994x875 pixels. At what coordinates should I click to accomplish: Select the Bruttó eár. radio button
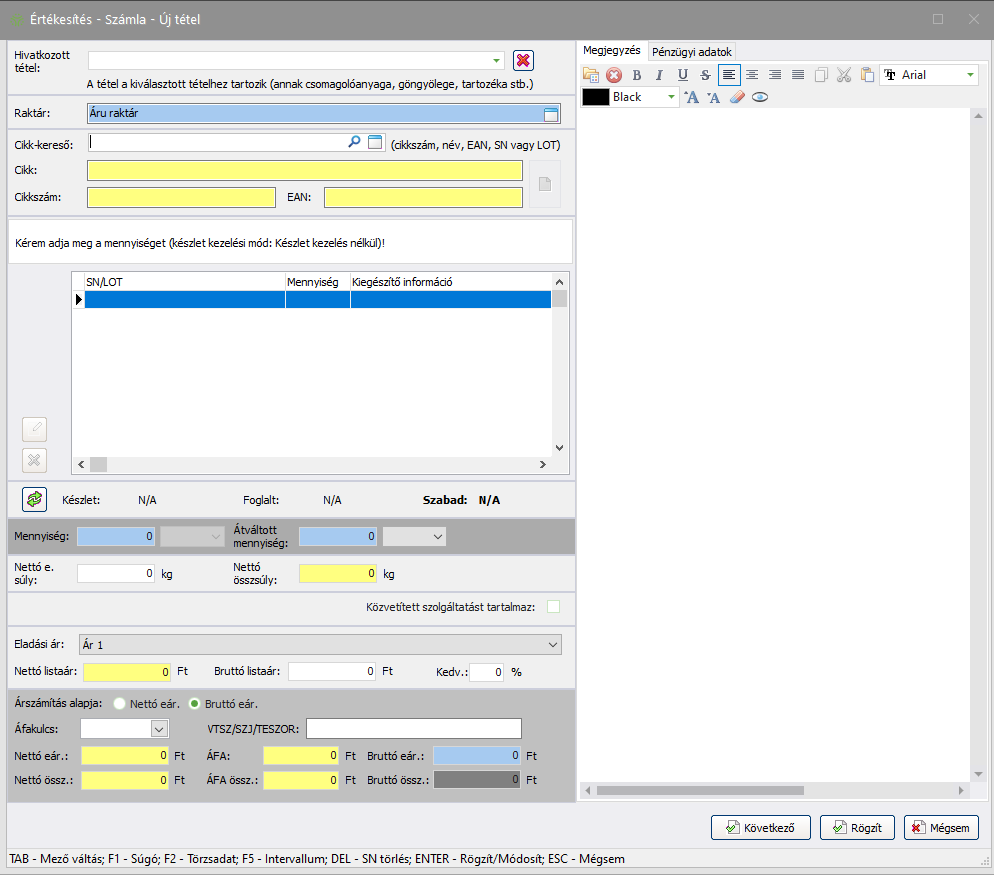coord(196,703)
